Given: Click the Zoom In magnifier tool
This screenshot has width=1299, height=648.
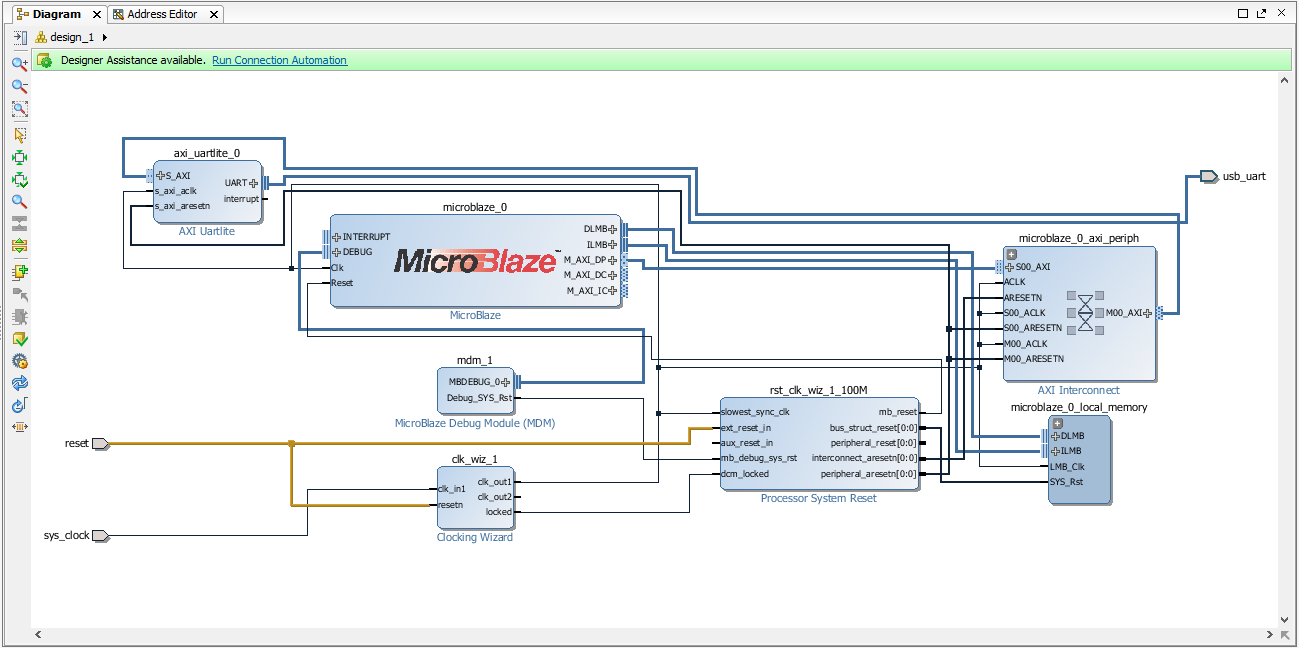Looking at the screenshot, I should tap(19, 64).
